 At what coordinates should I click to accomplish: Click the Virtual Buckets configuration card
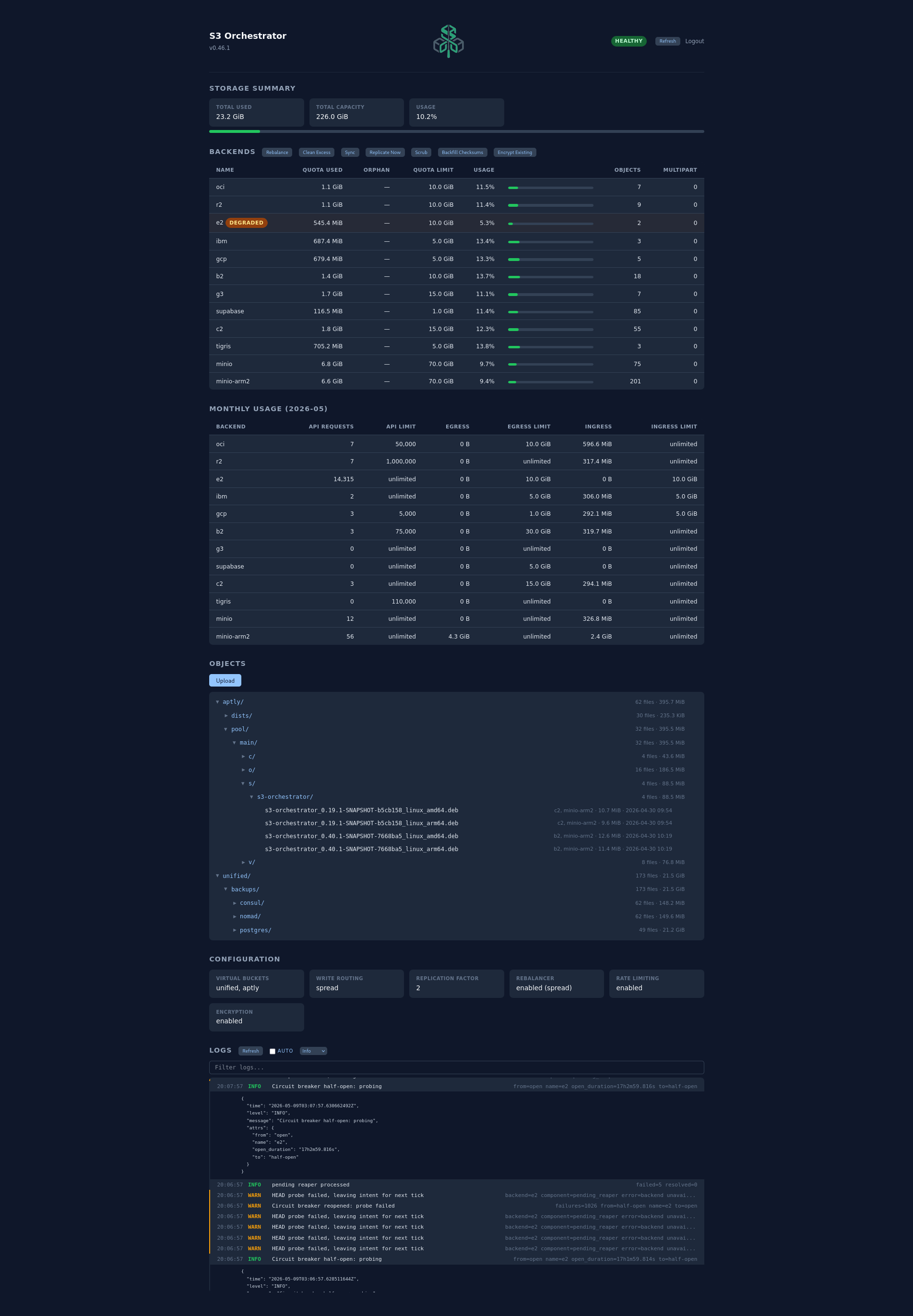(x=256, y=983)
